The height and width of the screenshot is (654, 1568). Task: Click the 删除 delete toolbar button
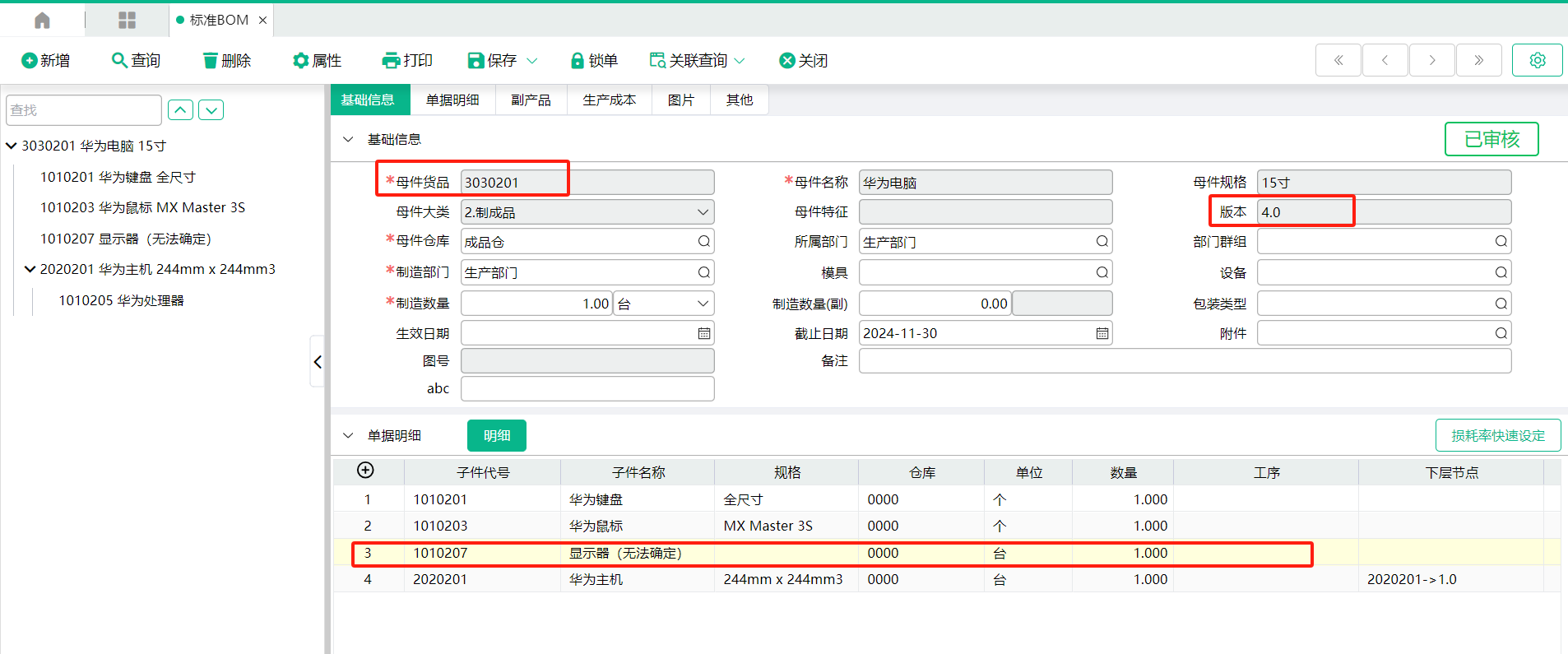click(x=226, y=60)
